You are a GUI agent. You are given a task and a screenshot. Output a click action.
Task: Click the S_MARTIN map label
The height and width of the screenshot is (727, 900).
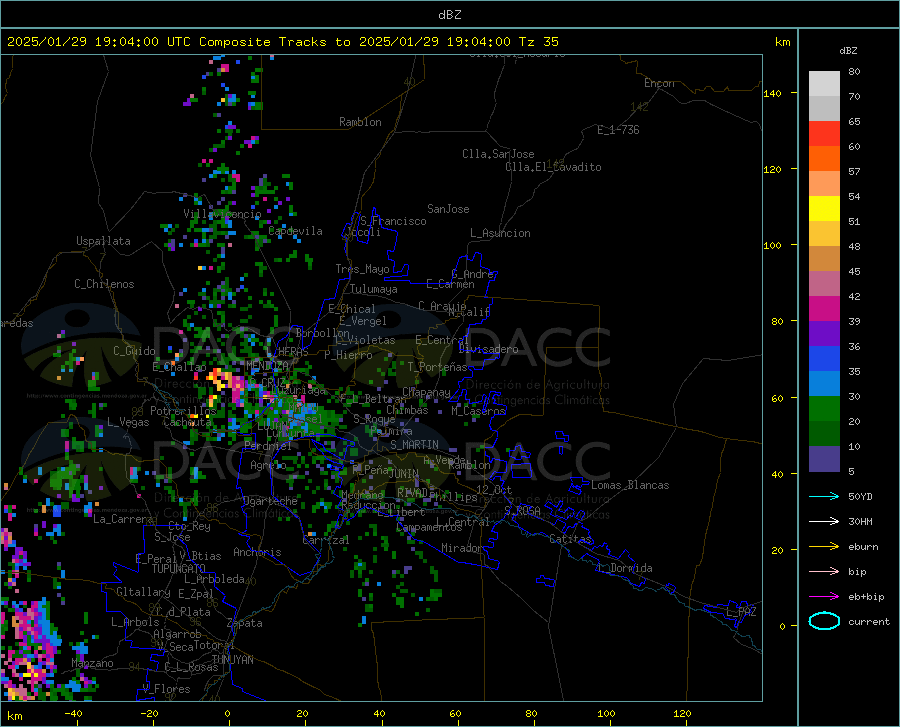click(414, 445)
